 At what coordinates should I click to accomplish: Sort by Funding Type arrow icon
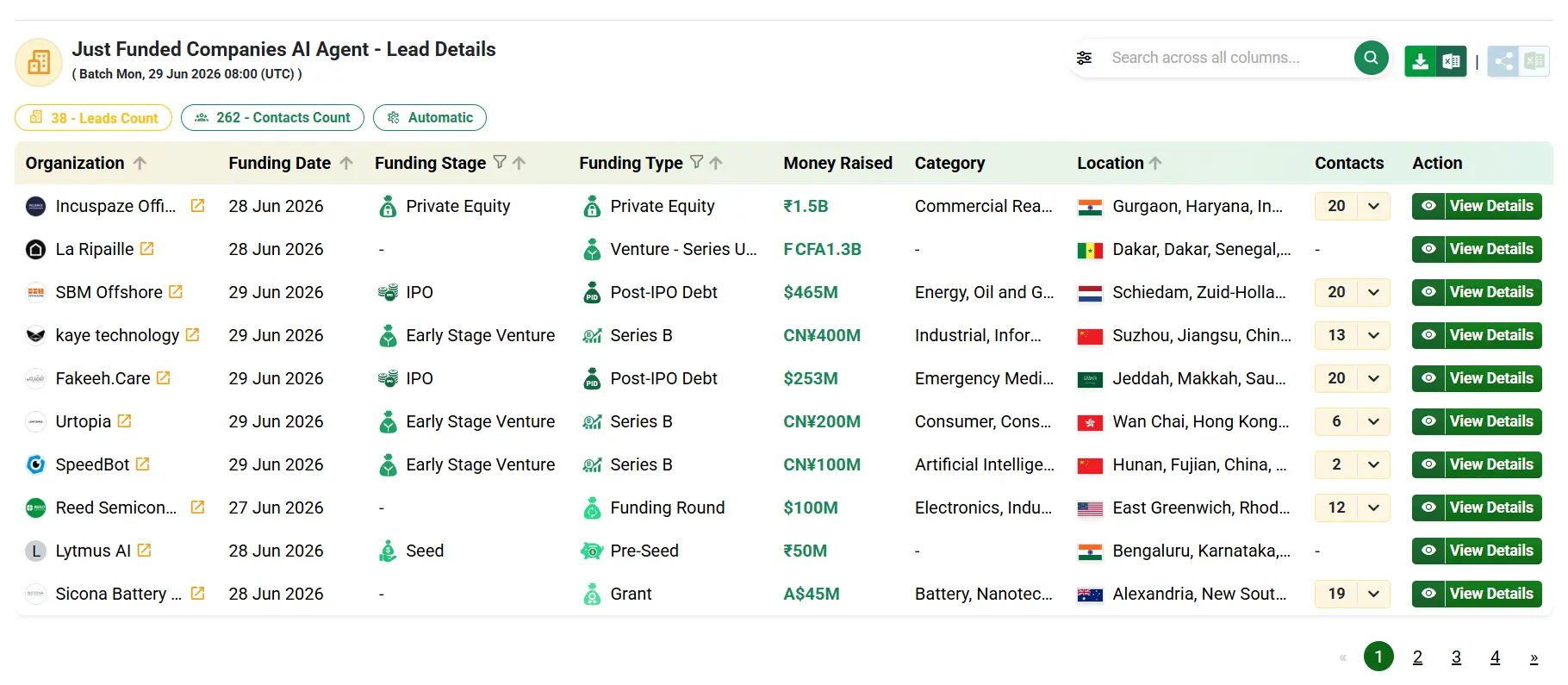click(x=716, y=163)
